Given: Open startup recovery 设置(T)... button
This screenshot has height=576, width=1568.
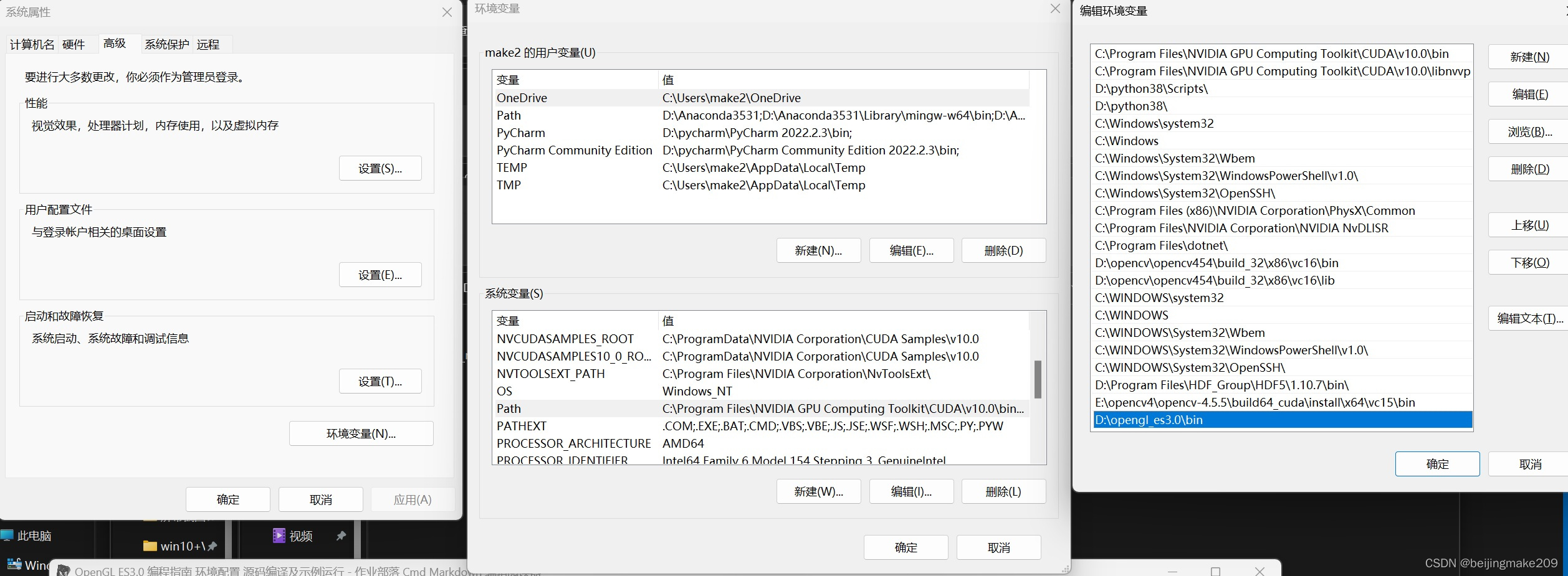Looking at the screenshot, I should (380, 381).
